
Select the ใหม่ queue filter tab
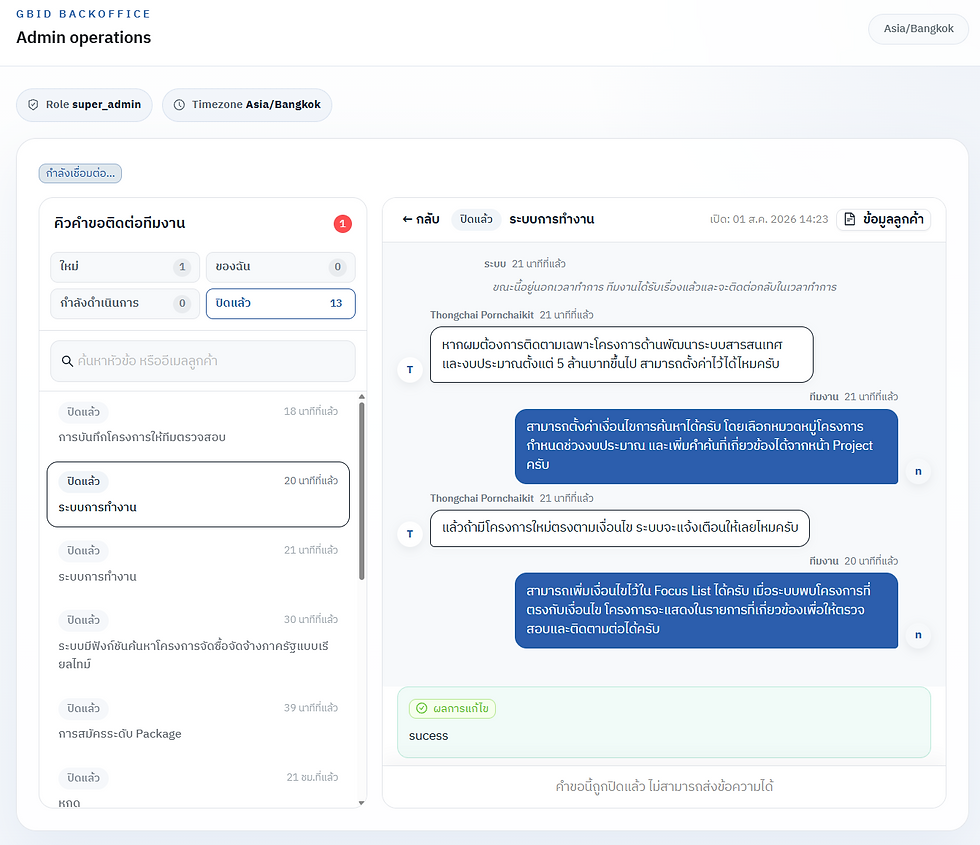point(125,267)
